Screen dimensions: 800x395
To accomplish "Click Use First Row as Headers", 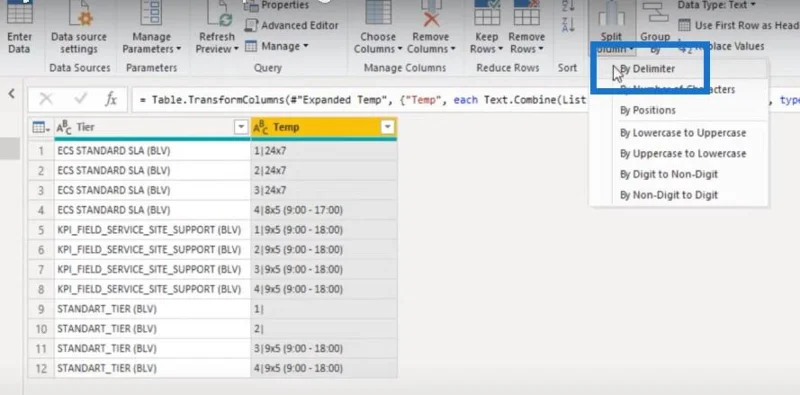I will tap(739, 26).
